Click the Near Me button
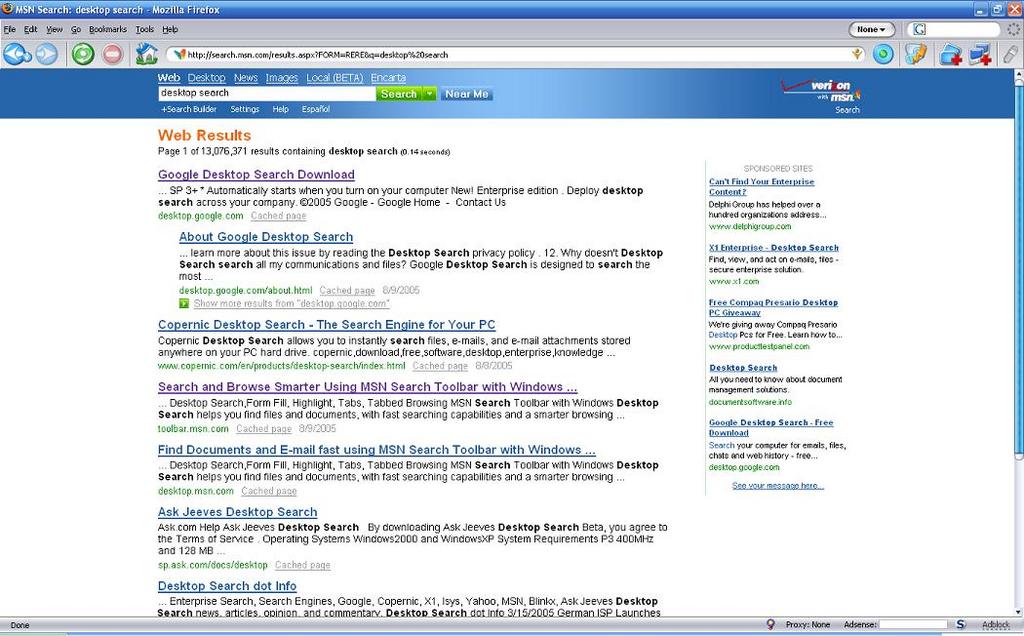The height and width of the screenshot is (636, 1024). click(x=466, y=94)
